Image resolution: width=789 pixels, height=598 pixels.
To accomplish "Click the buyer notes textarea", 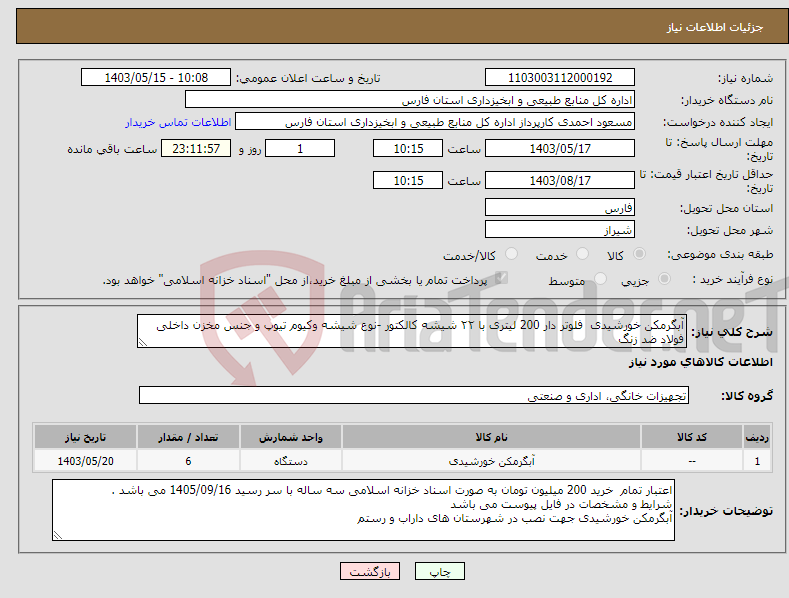I will 363,510.
